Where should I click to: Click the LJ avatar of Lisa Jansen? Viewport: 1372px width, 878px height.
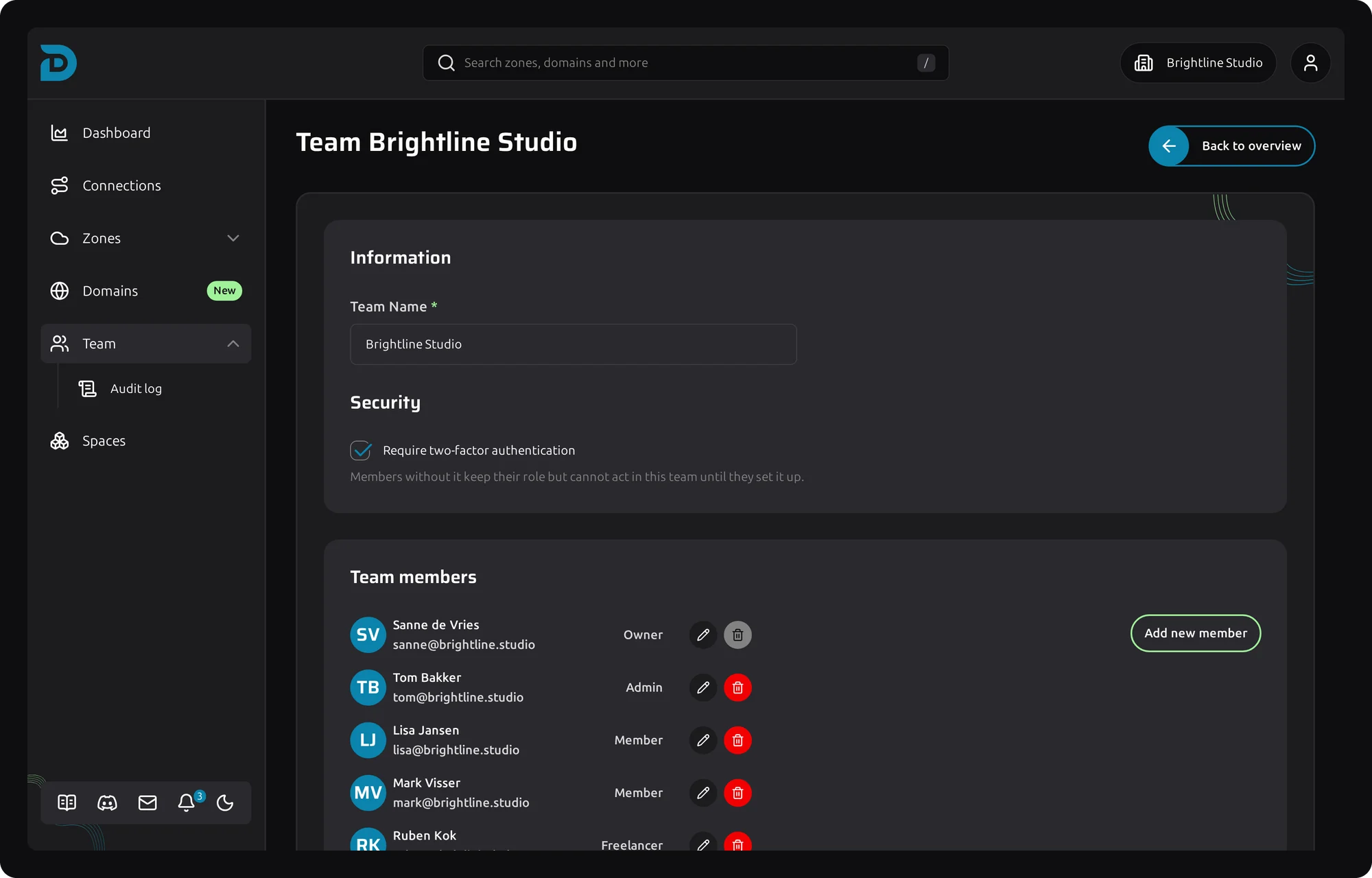tap(368, 740)
